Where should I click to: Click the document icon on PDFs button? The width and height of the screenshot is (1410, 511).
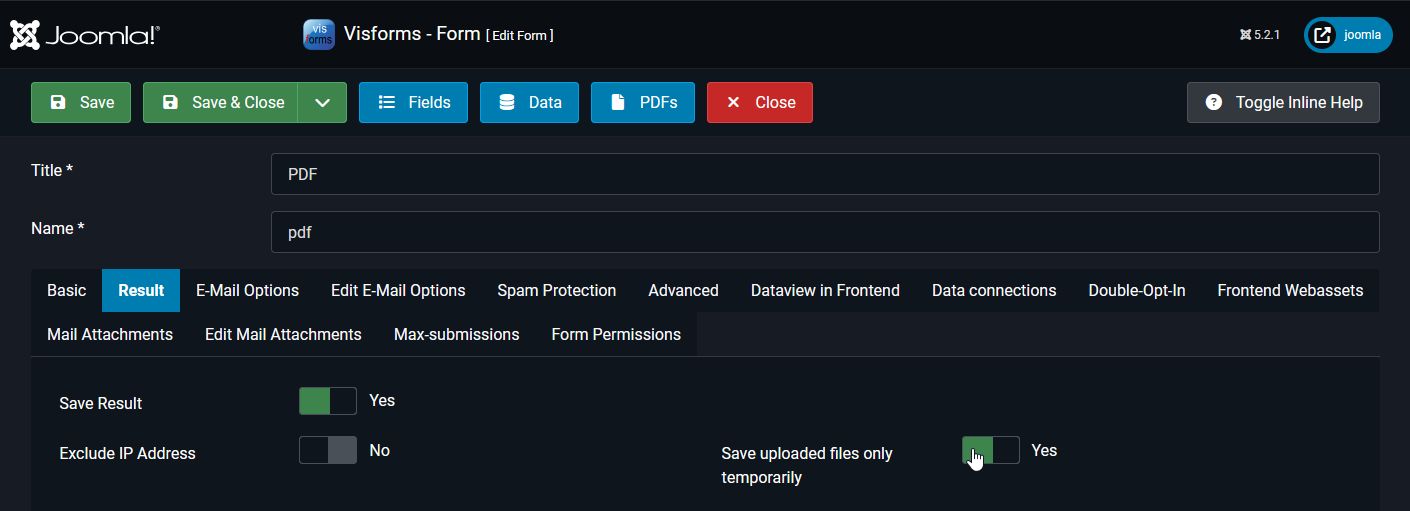point(618,102)
